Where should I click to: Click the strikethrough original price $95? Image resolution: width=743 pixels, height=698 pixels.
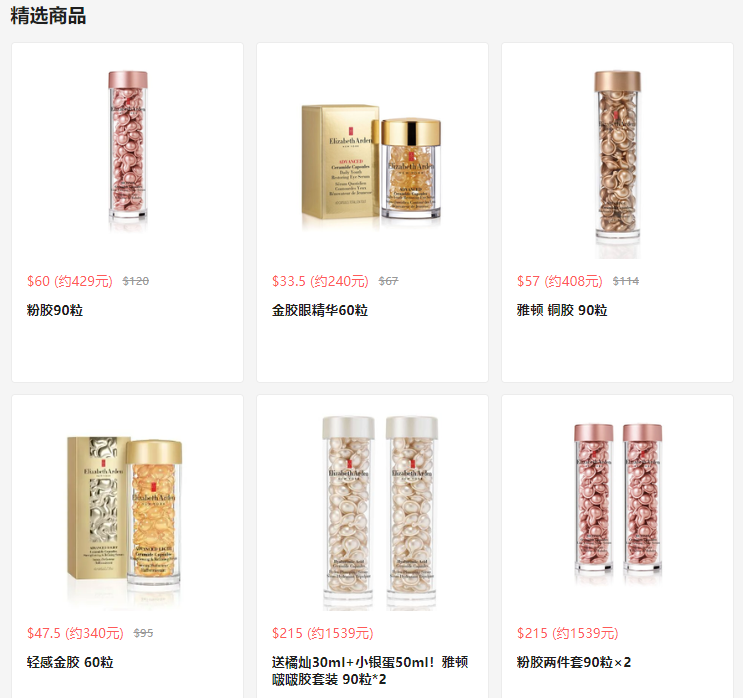point(143,633)
